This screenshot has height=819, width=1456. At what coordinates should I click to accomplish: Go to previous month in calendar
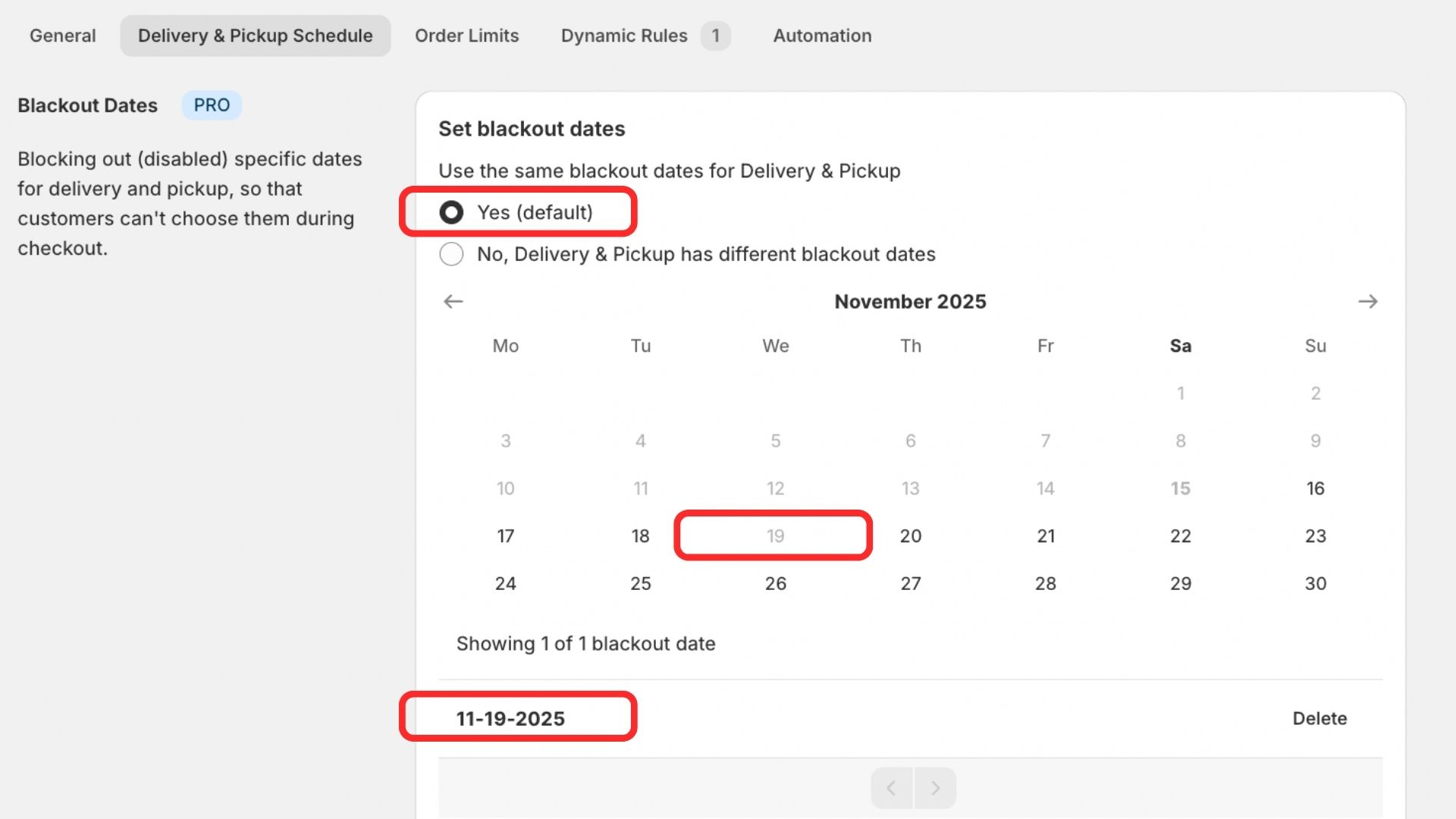click(x=453, y=302)
